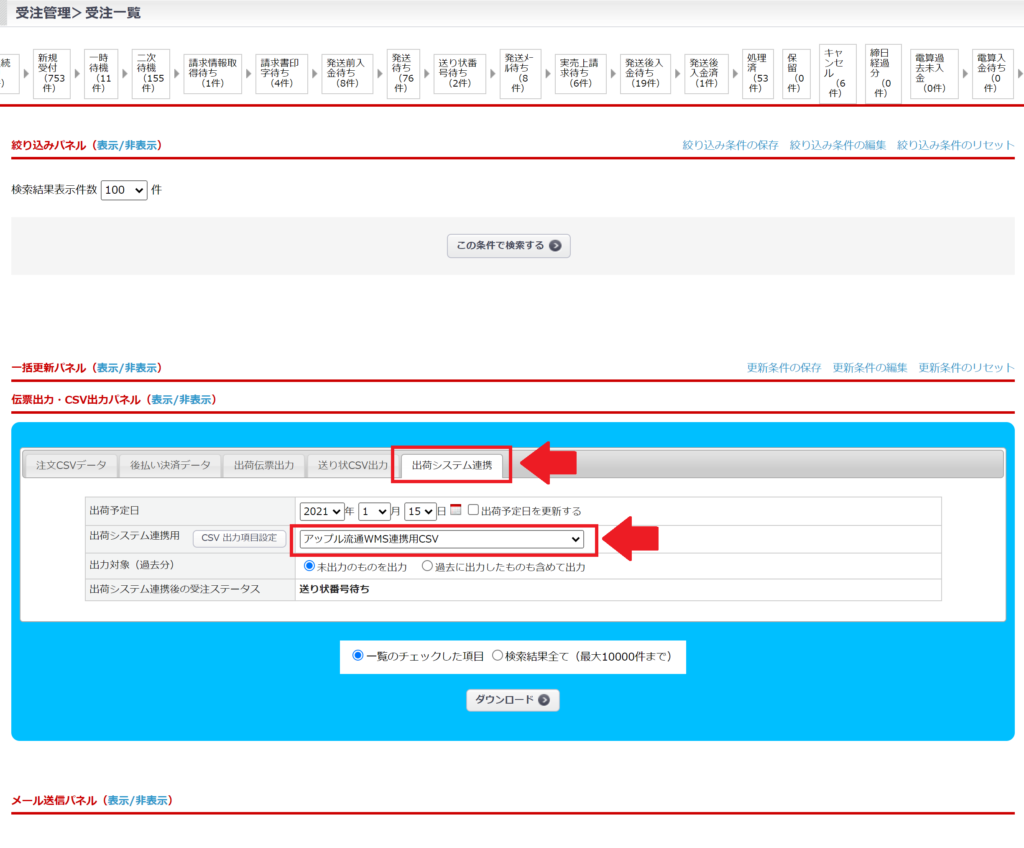Click 絞り込み条件の保存 link
Viewport: 1024px width, 848px height.
click(730, 145)
